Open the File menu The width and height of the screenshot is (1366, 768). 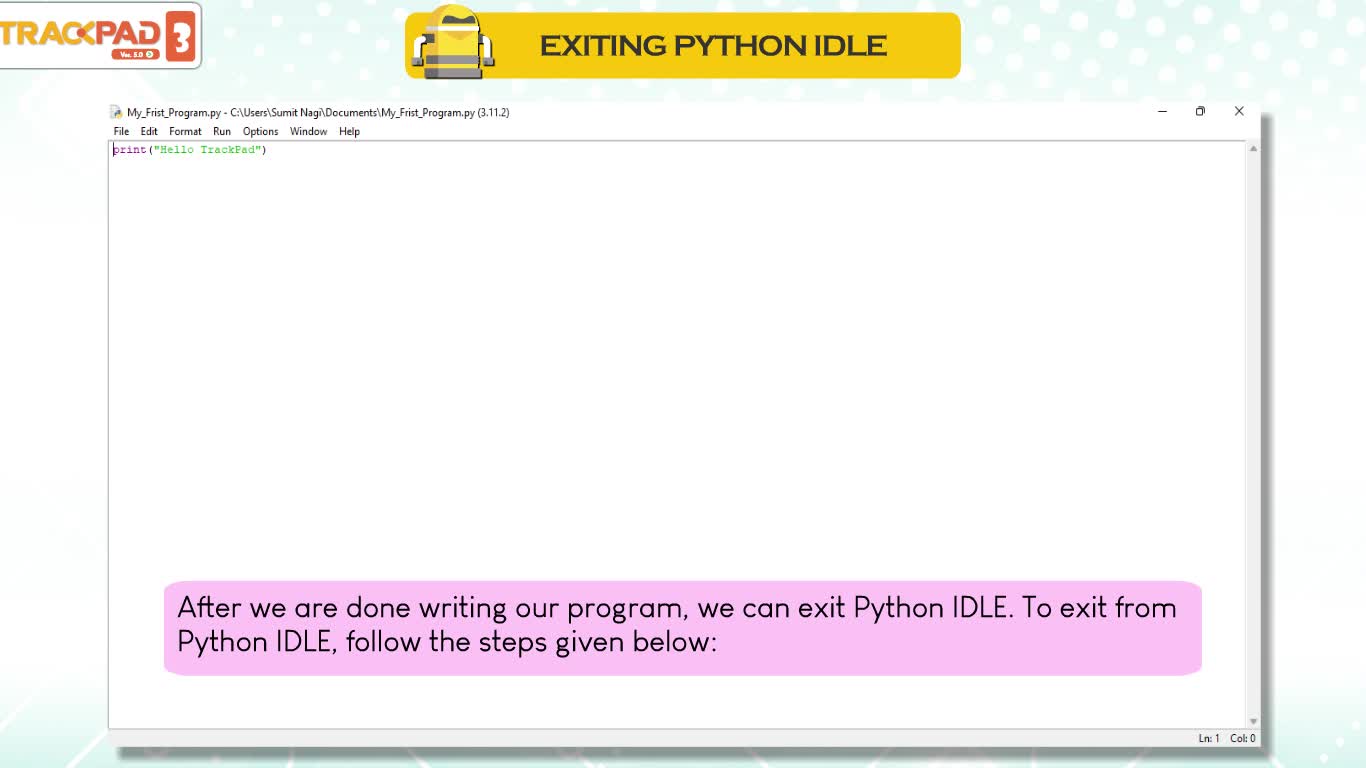pyautogui.click(x=121, y=131)
